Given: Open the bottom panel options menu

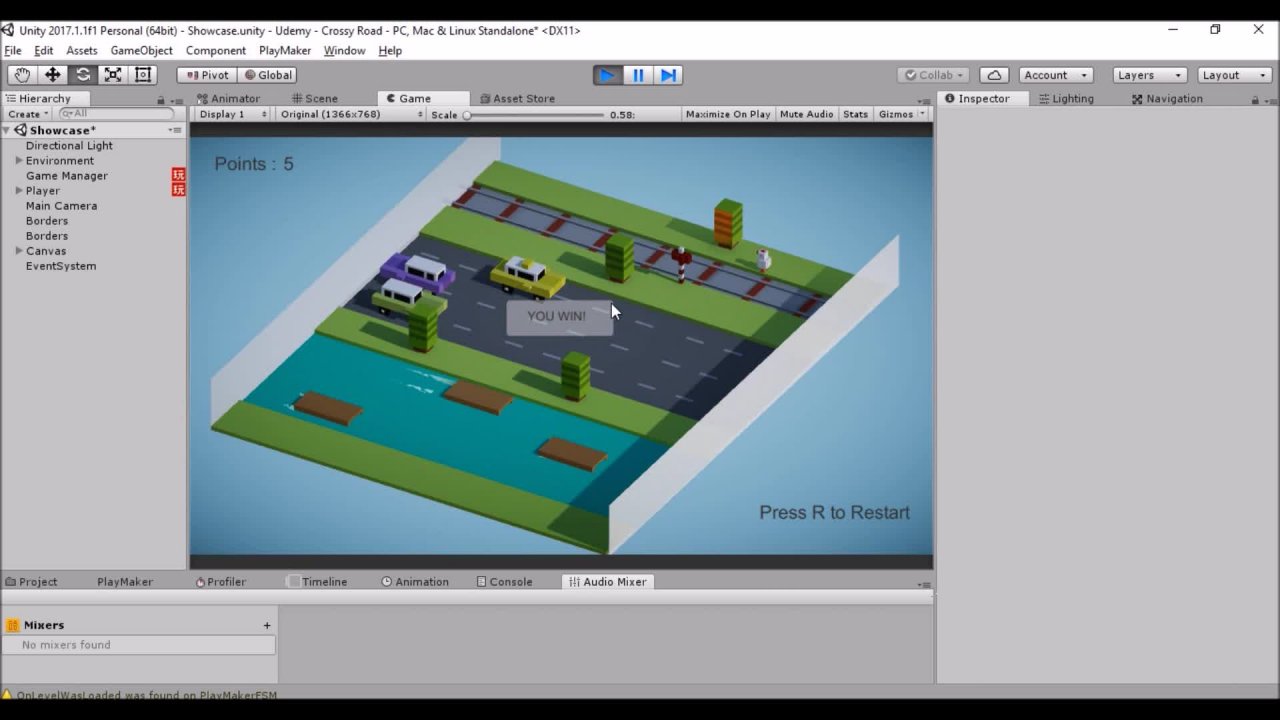Looking at the screenshot, I should coord(925,584).
